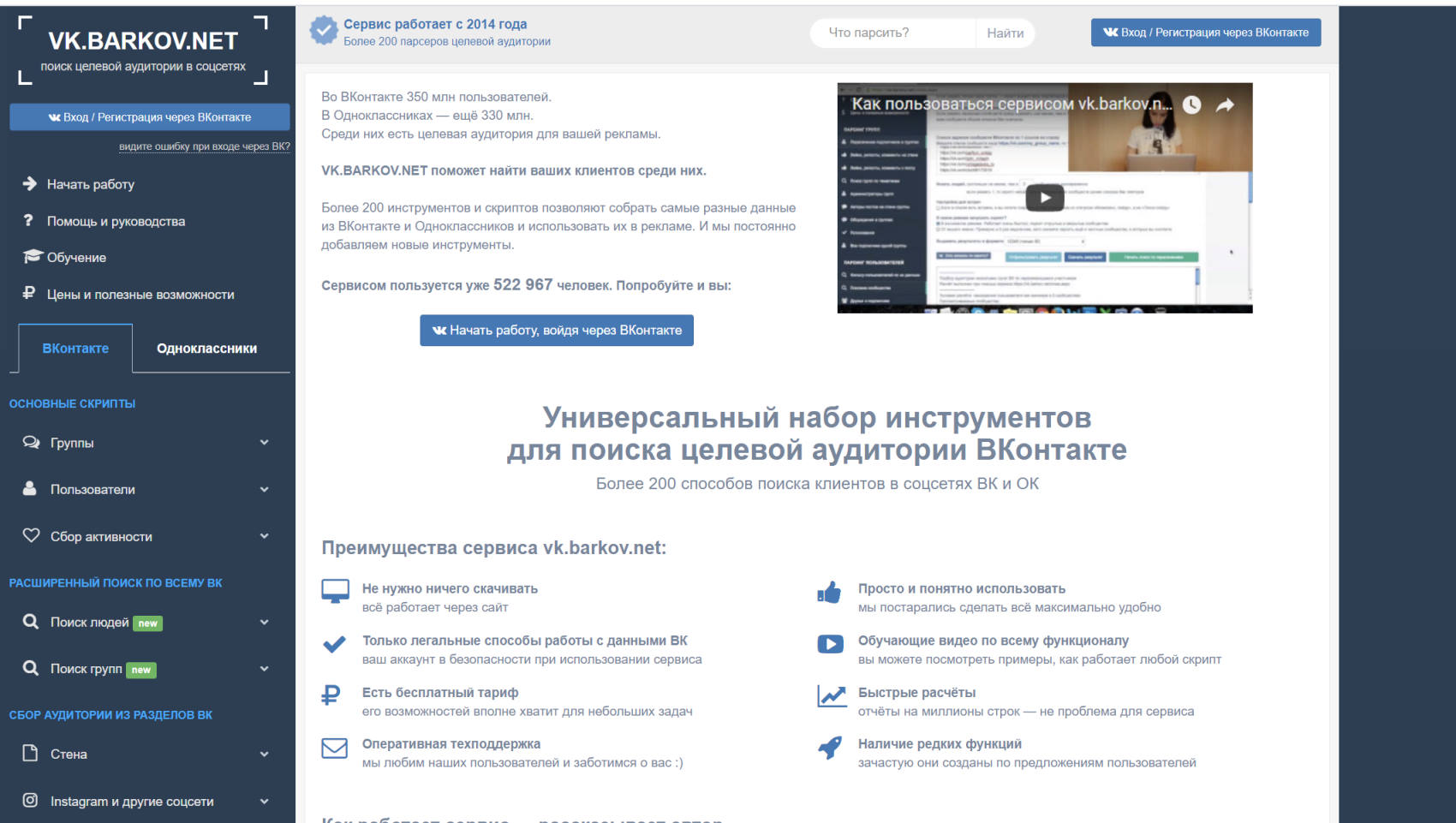Screen dimensions: 1456x823
Task: Click the question mark icon beside Помощь и руководства
Action: click(x=28, y=221)
